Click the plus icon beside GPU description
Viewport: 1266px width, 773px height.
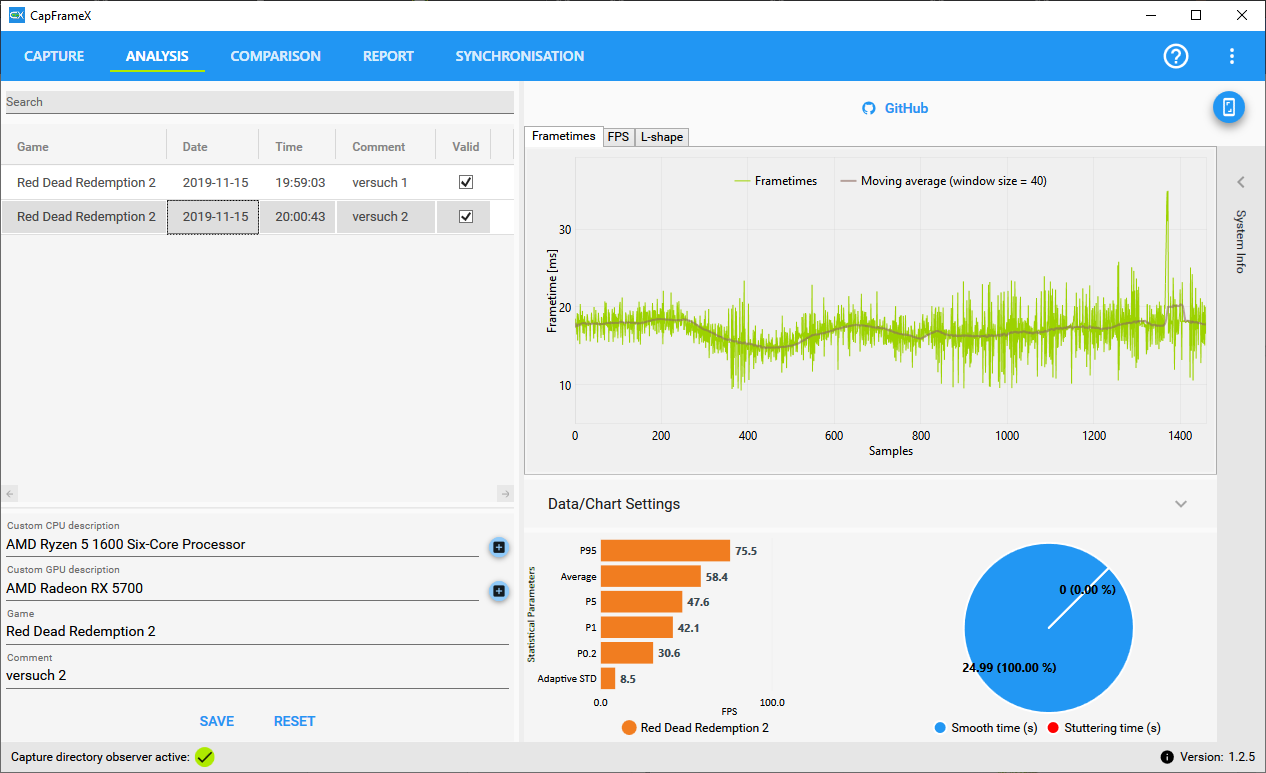point(498,591)
